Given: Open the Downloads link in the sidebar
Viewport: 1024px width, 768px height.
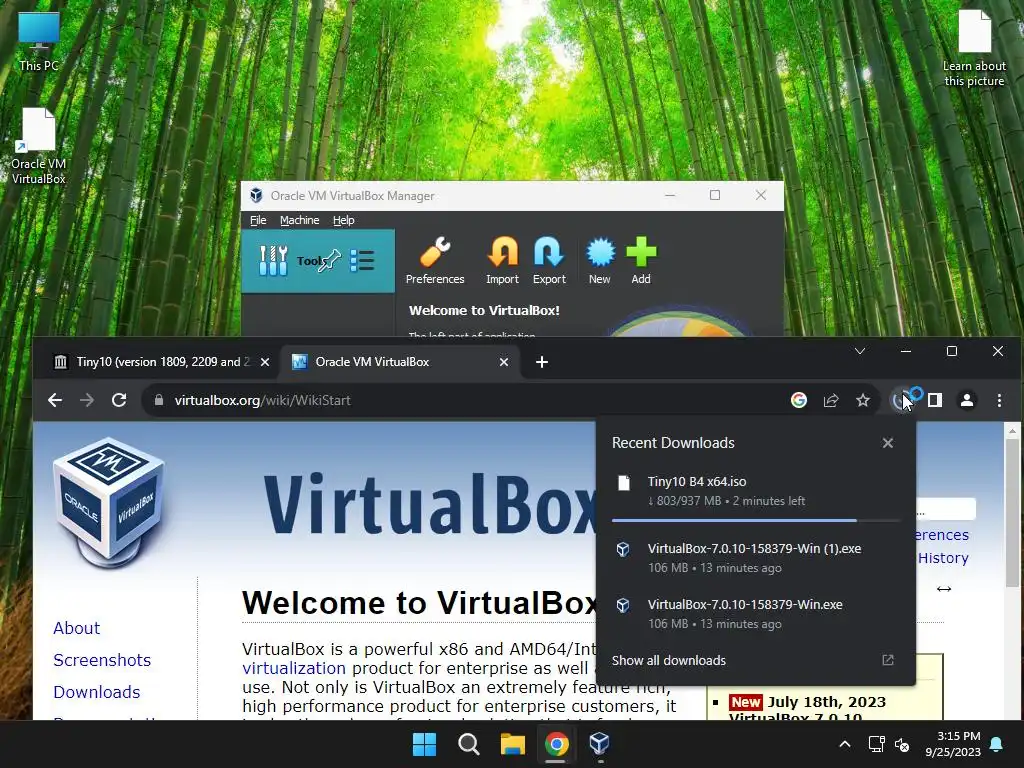Looking at the screenshot, I should tap(97, 692).
